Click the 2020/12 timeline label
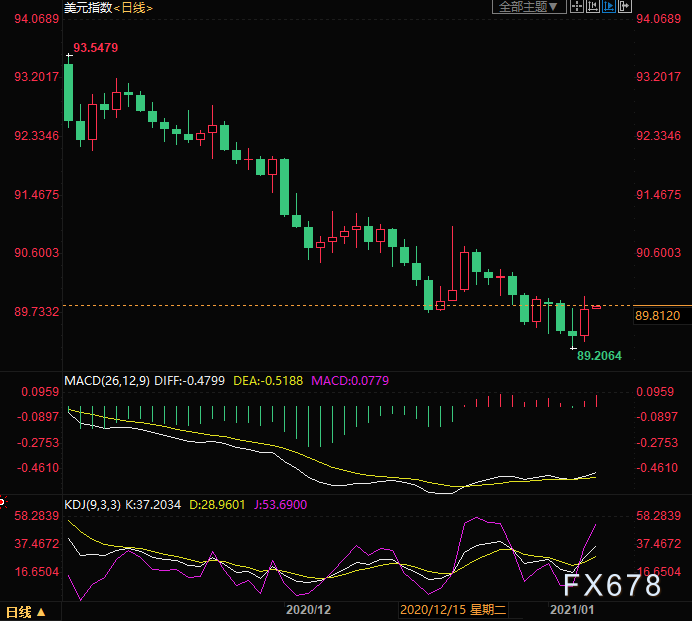The image size is (692, 621). pyautogui.click(x=308, y=608)
